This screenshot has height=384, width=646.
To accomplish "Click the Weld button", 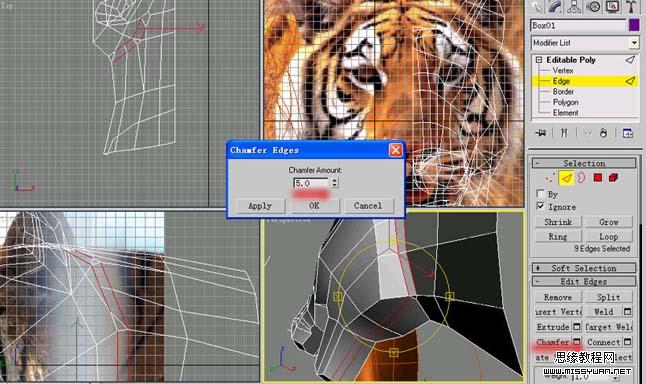I will pos(604,312).
